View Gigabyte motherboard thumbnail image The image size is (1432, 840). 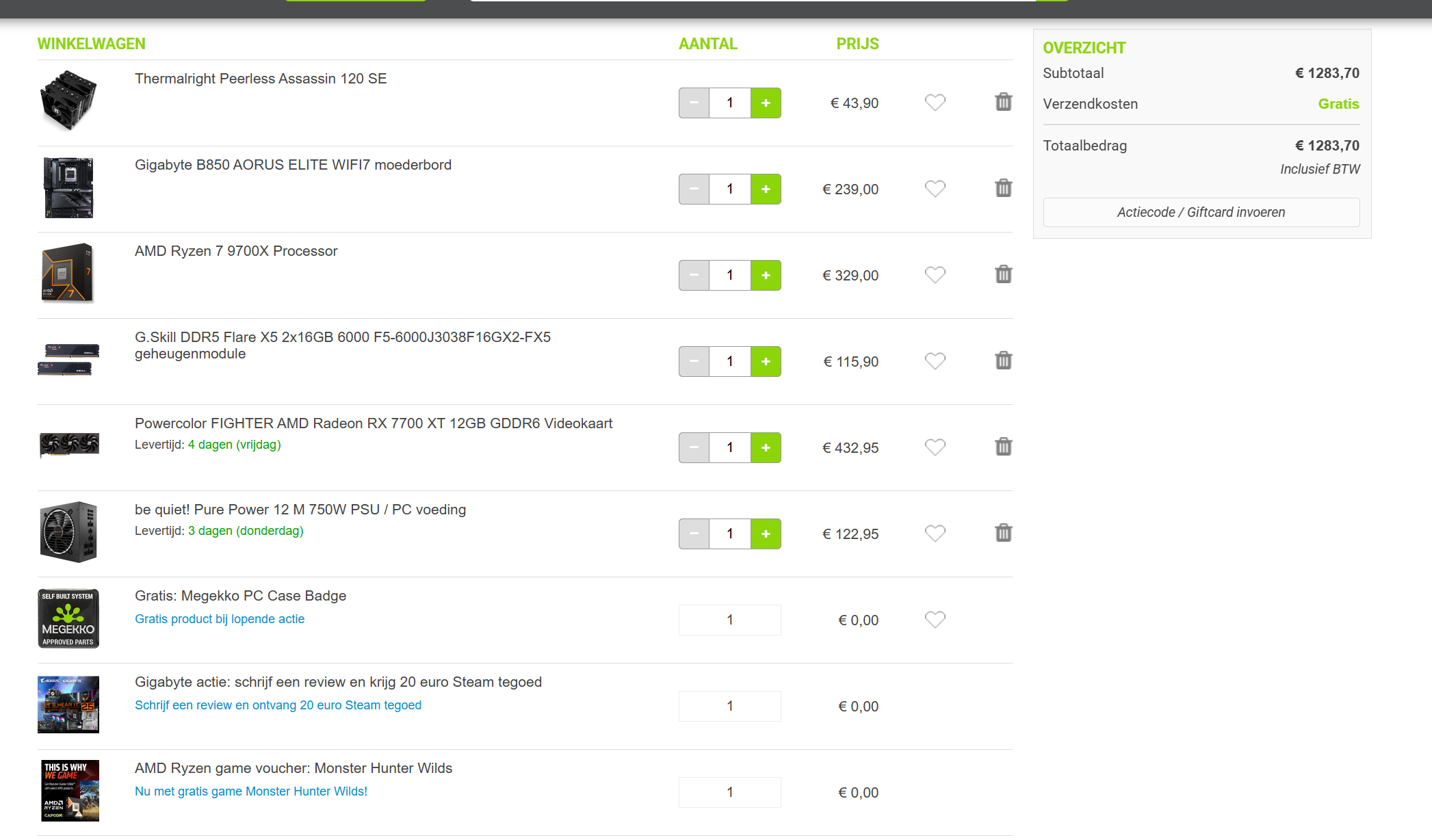pos(68,187)
